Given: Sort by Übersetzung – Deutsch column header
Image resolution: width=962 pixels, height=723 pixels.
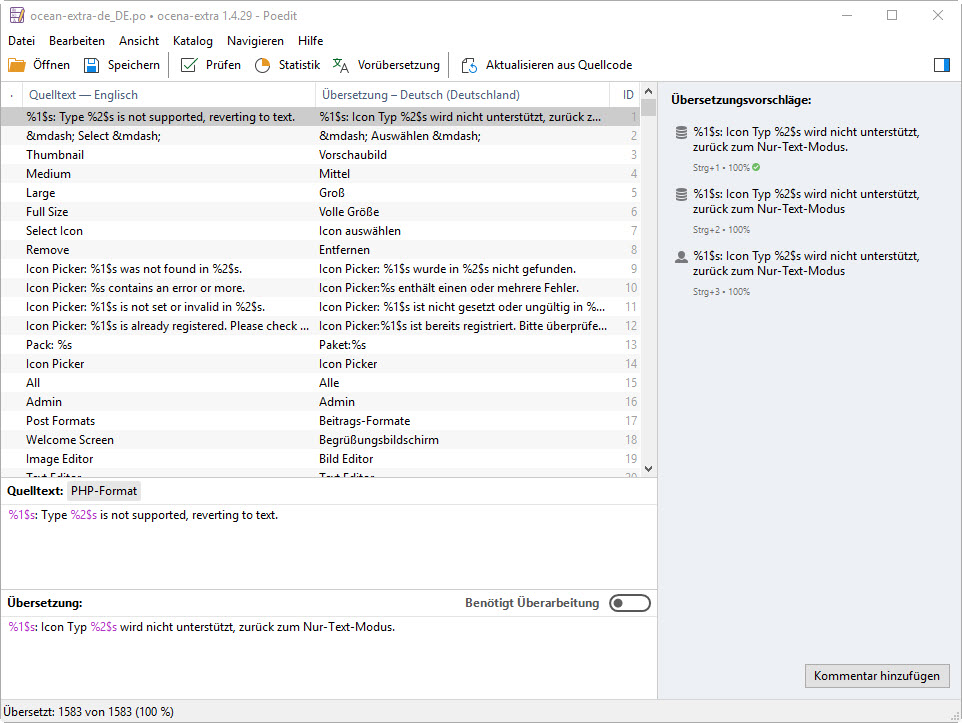Looking at the screenshot, I should pyautogui.click(x=462, y=95).
